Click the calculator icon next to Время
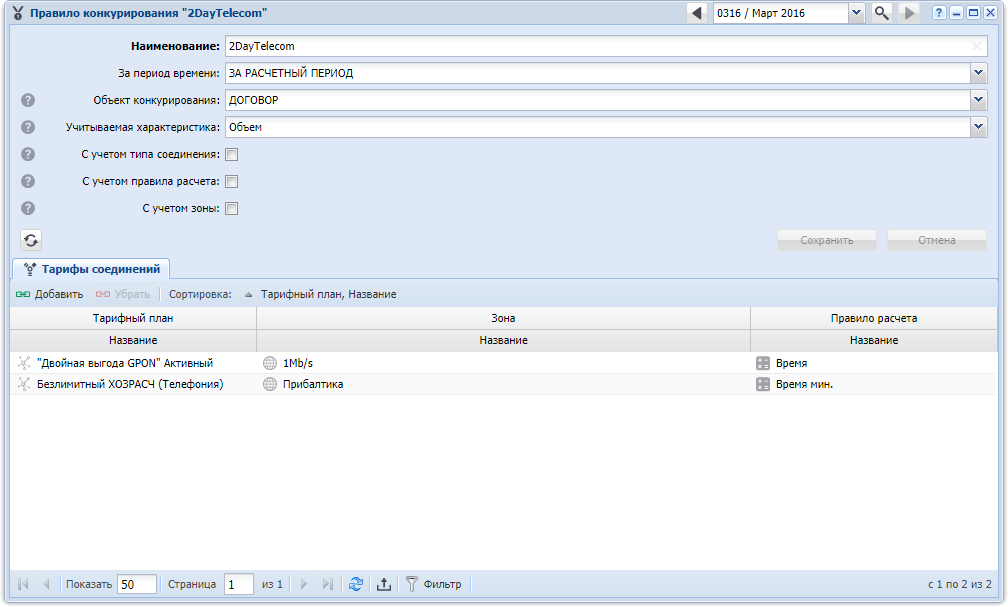The height and width of the screenshot is (607, 1008). tap(763, 363)
